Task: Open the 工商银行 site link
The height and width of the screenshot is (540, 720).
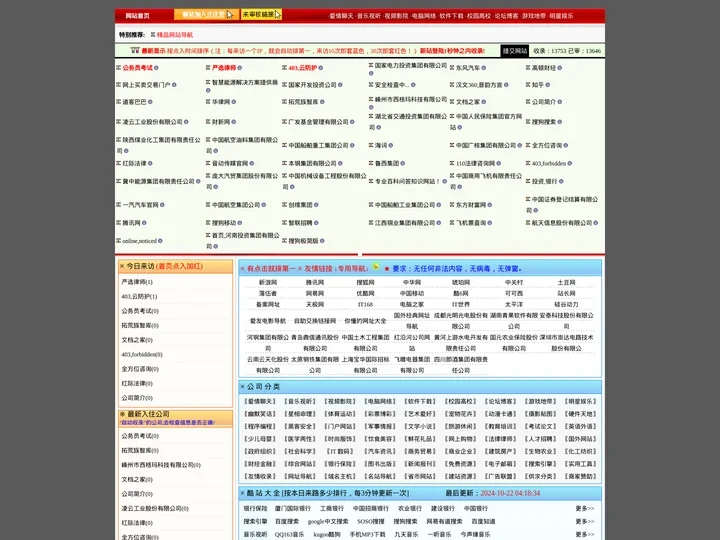Action: pyautogui.click(x=332, y=509)
